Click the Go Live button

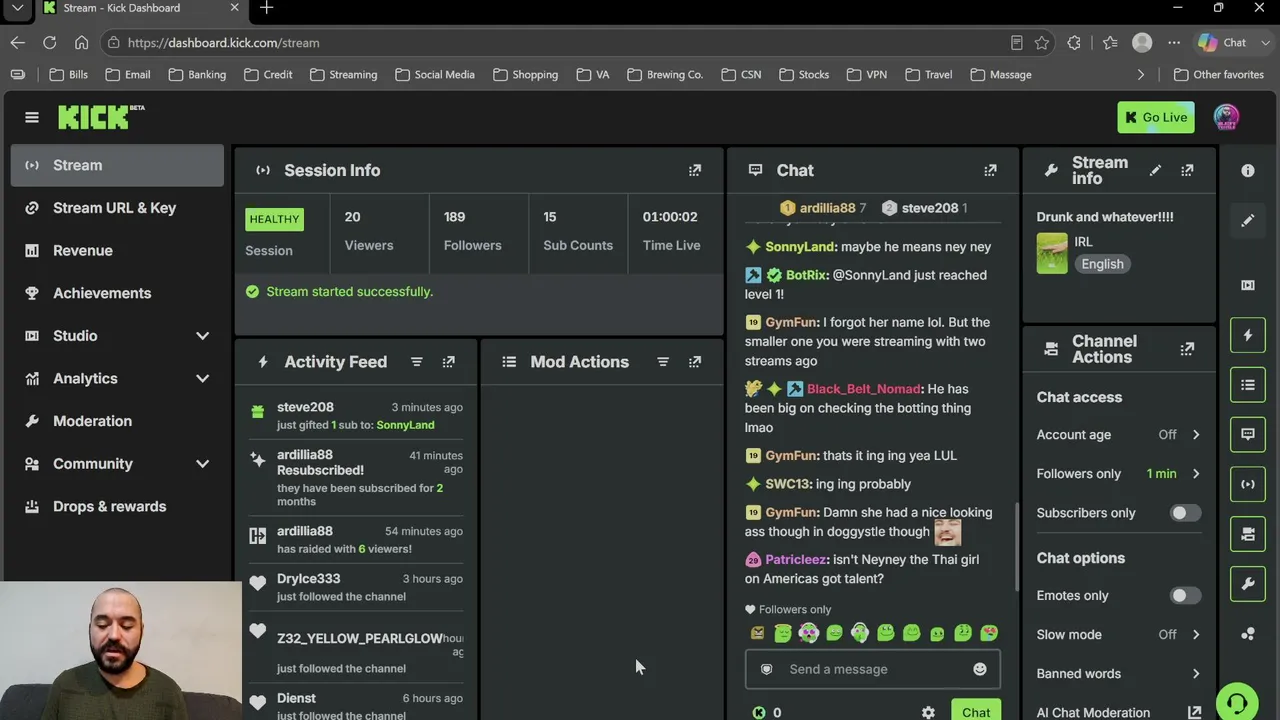(x=1156, y=117)
